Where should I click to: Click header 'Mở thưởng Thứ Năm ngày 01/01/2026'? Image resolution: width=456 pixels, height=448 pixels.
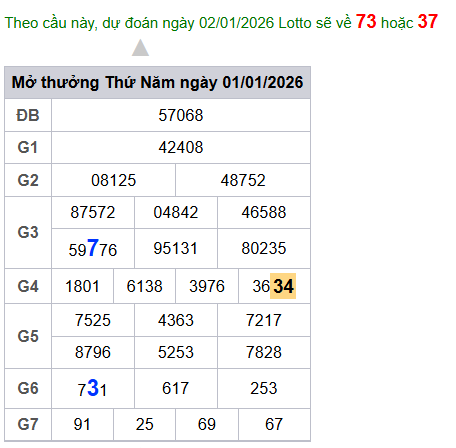click(157, 82)
